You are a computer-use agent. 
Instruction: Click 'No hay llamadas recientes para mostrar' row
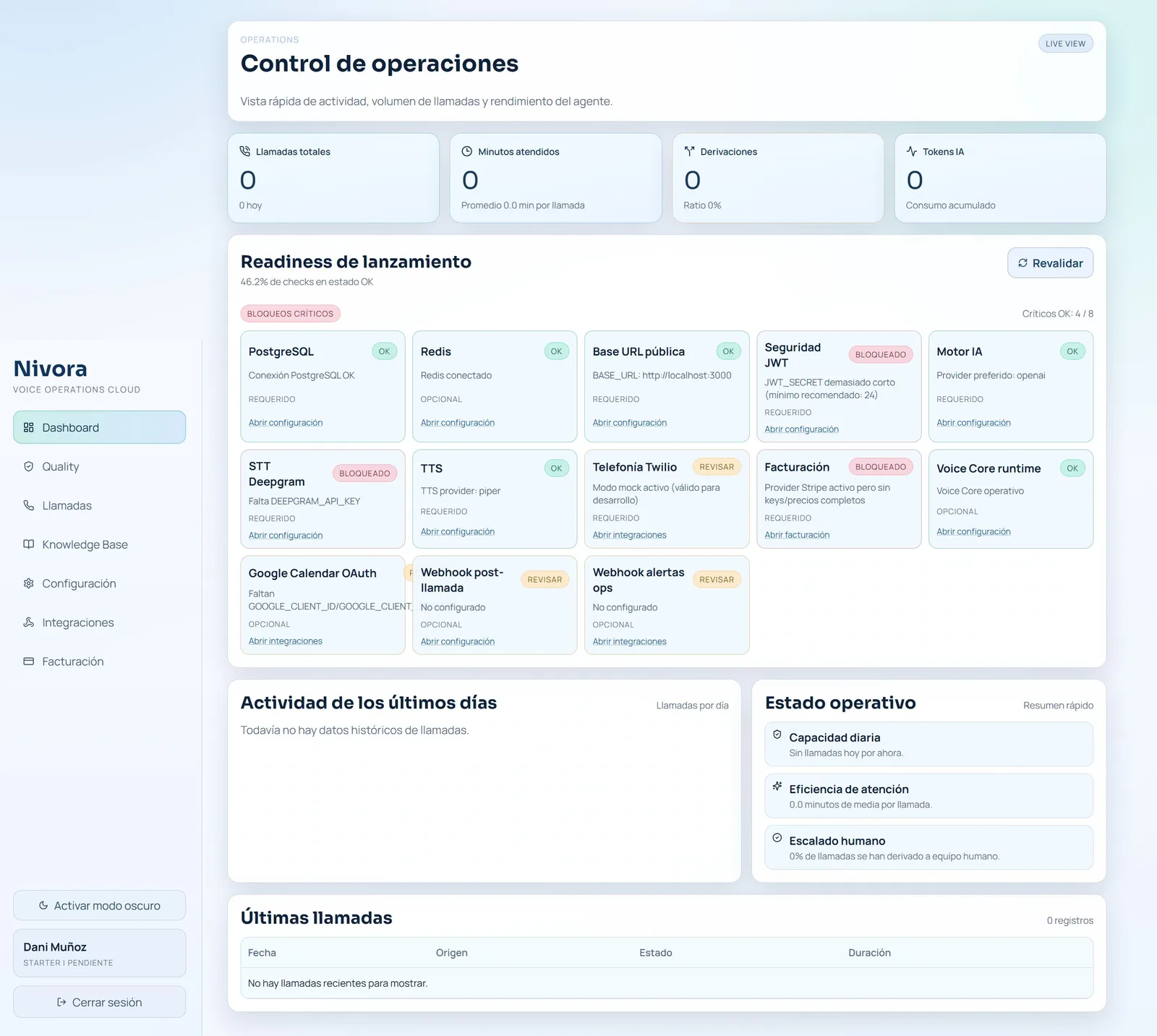coord(667,983)
